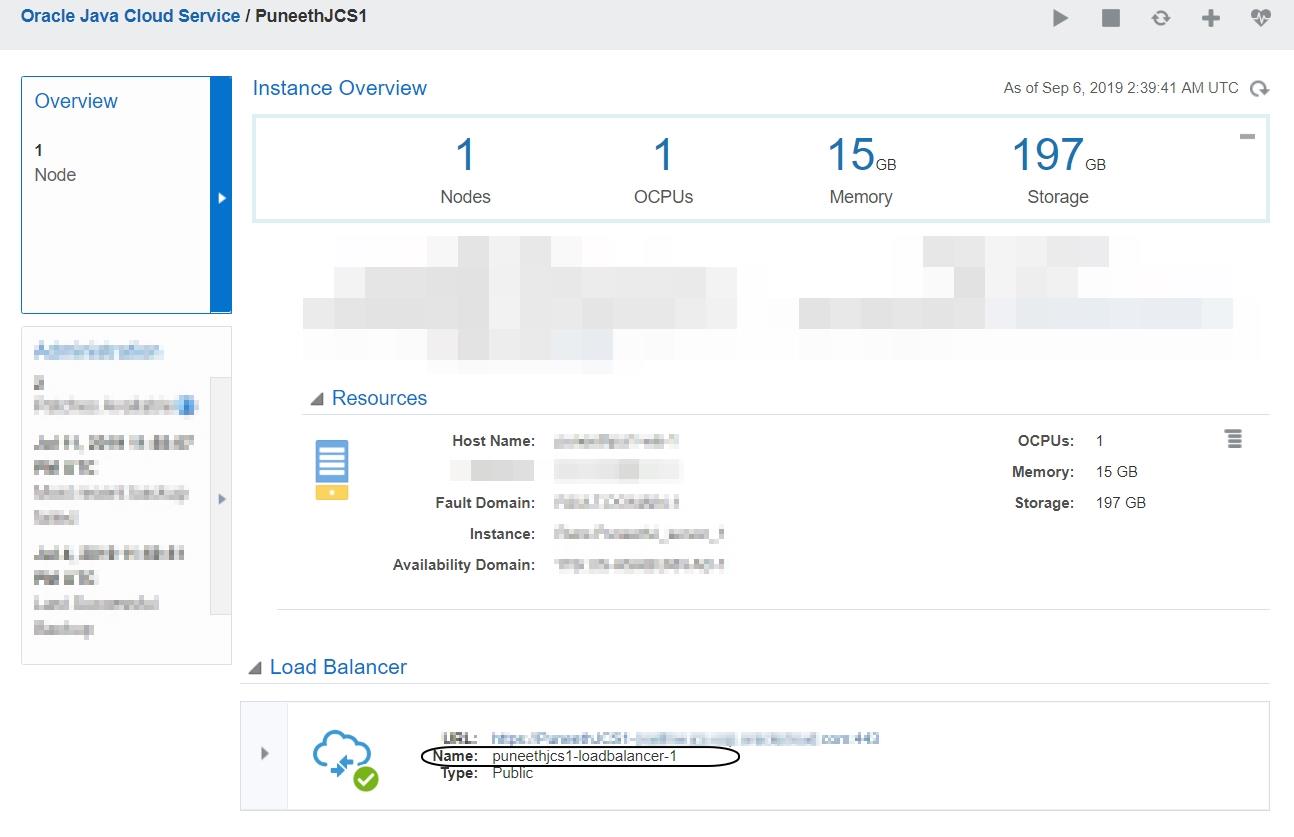Click the Resources Memory 15 GB value
Image resolution: width=1294 pixels, height=837 pixels.
pyautogui.click(x=1117, y=472)
